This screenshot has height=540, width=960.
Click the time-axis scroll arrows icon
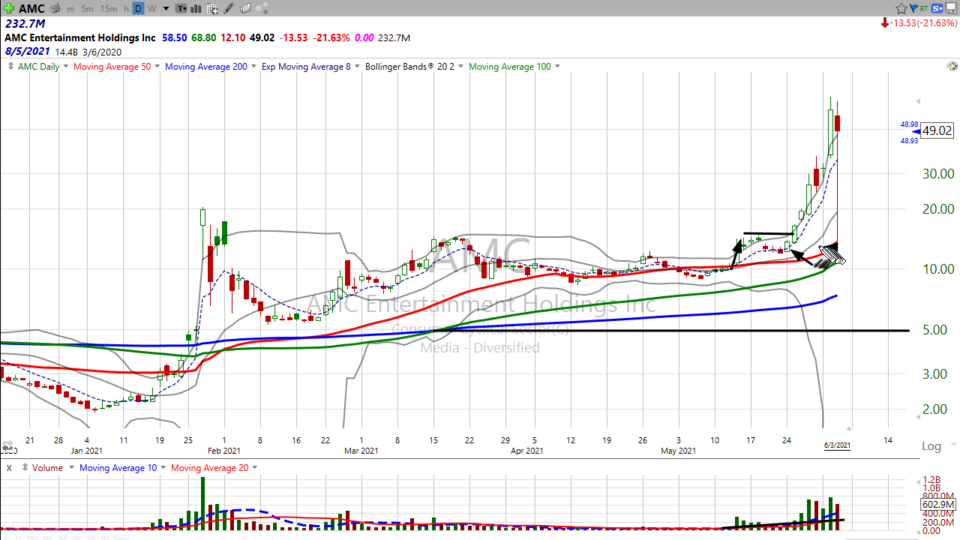(x=9, y=446)
